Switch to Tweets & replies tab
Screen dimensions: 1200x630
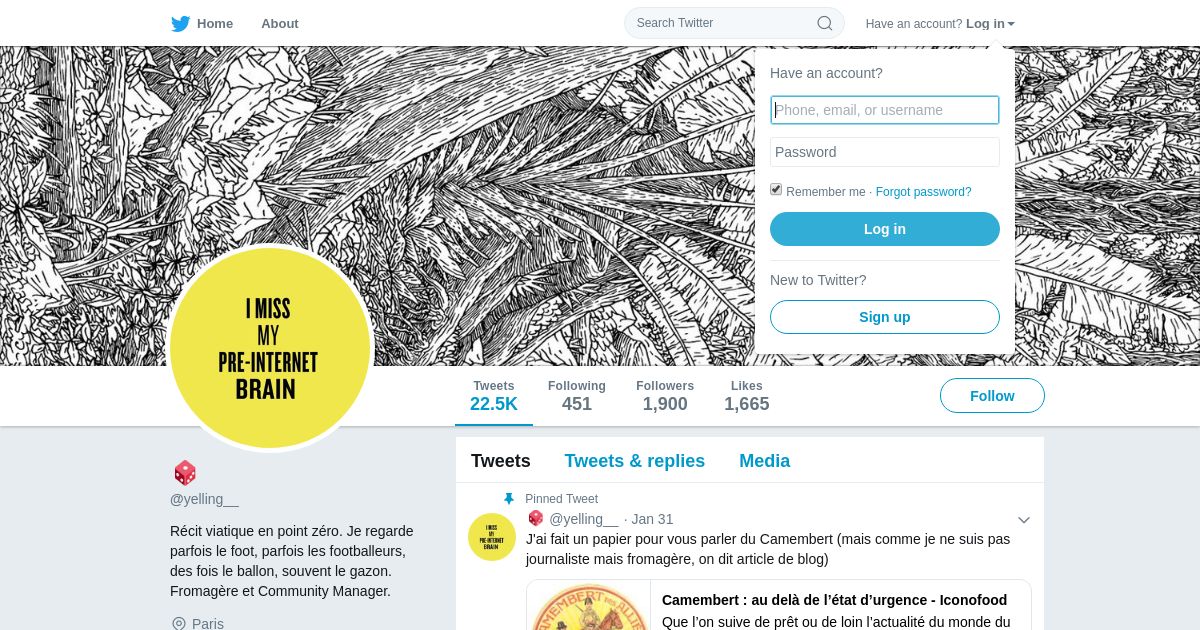(635, 461)
